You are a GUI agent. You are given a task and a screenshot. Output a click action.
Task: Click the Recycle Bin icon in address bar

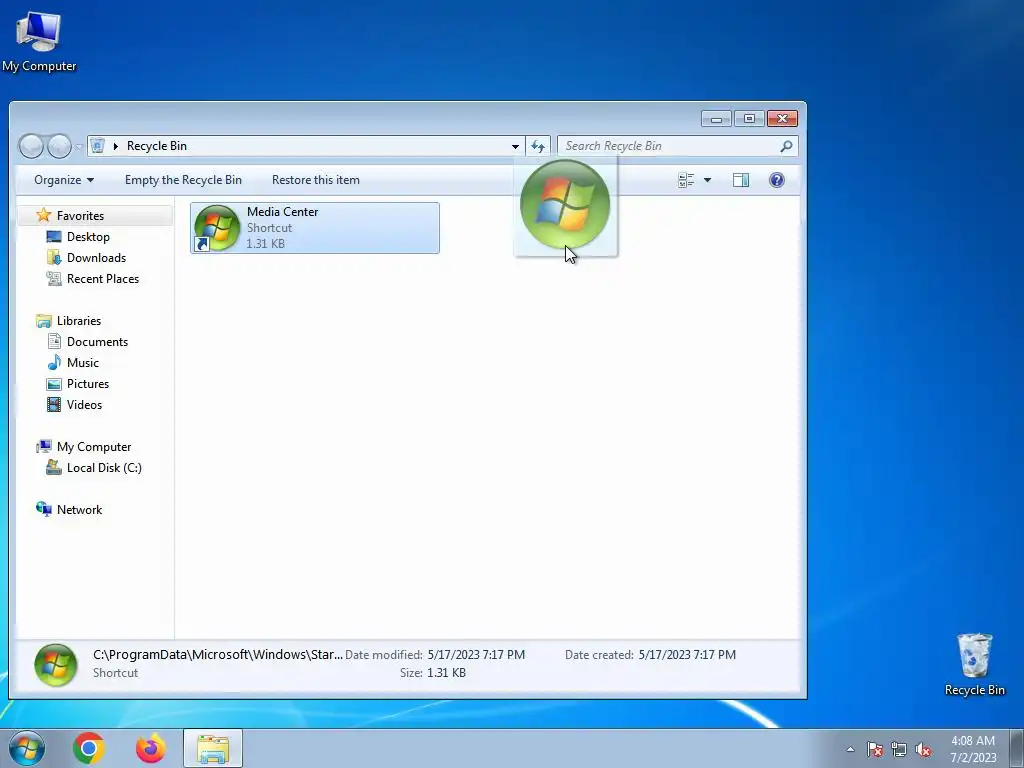click(x=98, y=146)
